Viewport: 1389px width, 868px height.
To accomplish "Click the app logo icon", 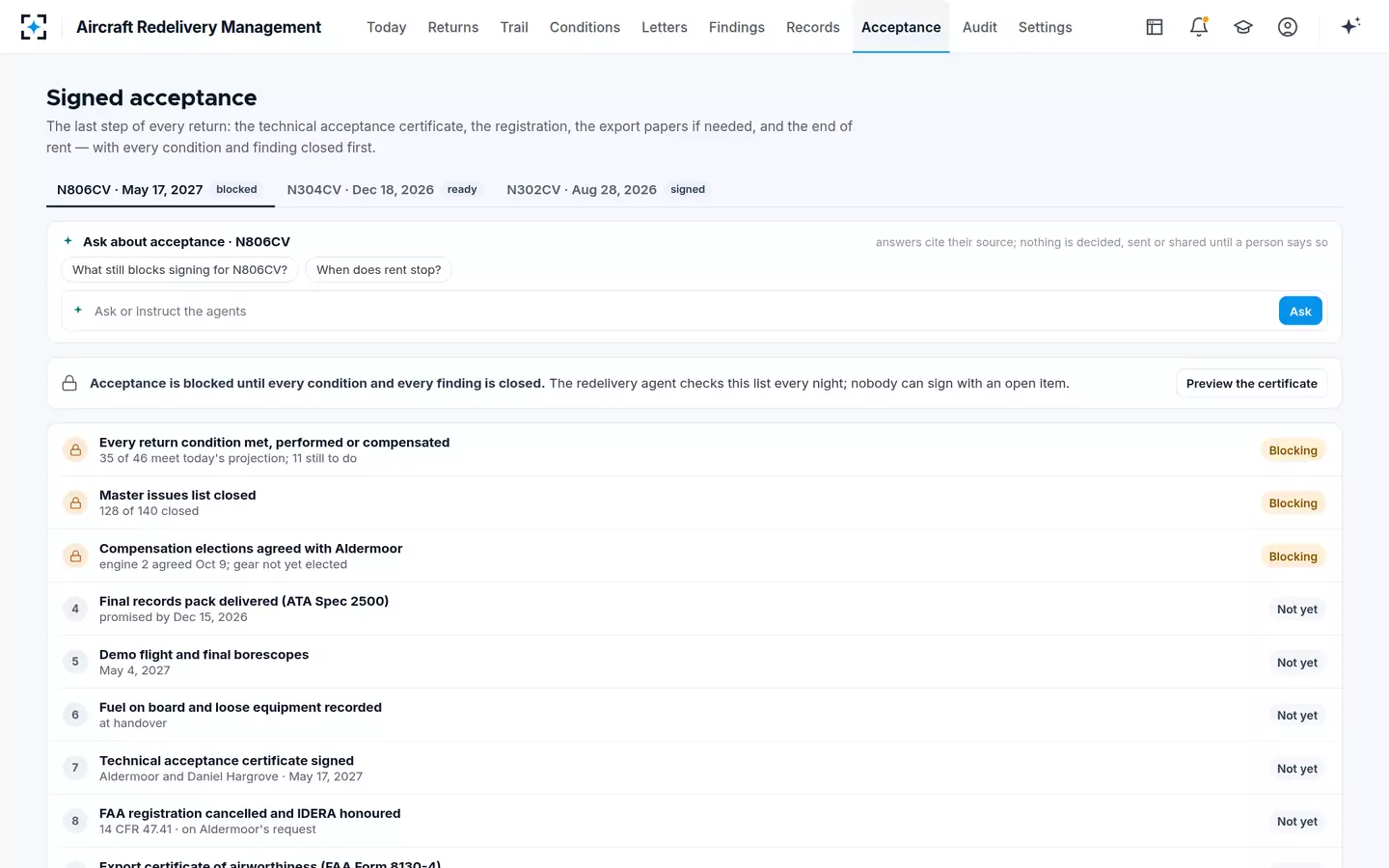I will click(x=34, y=27).
